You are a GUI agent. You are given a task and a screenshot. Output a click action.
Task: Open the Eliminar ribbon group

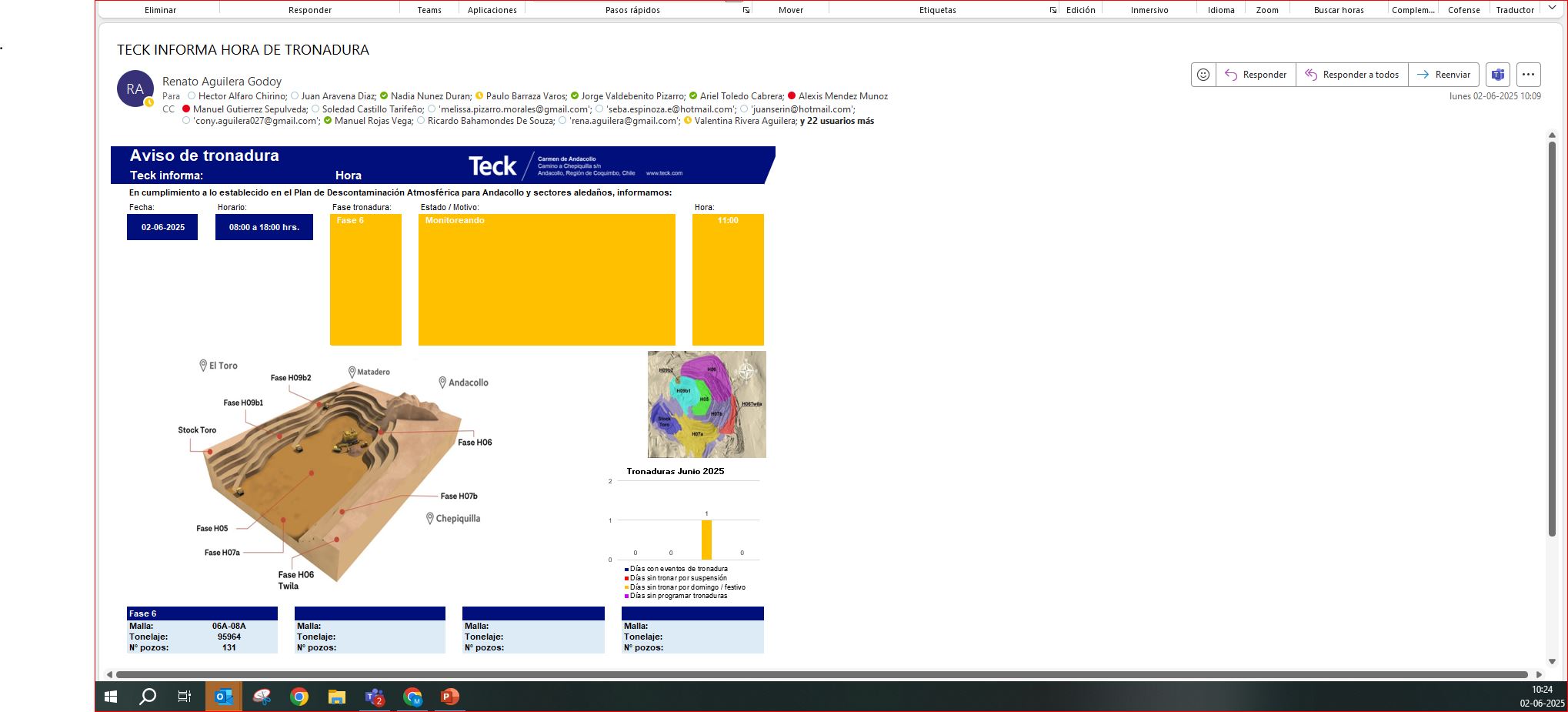pyautogui.click(x=160, y=10)
